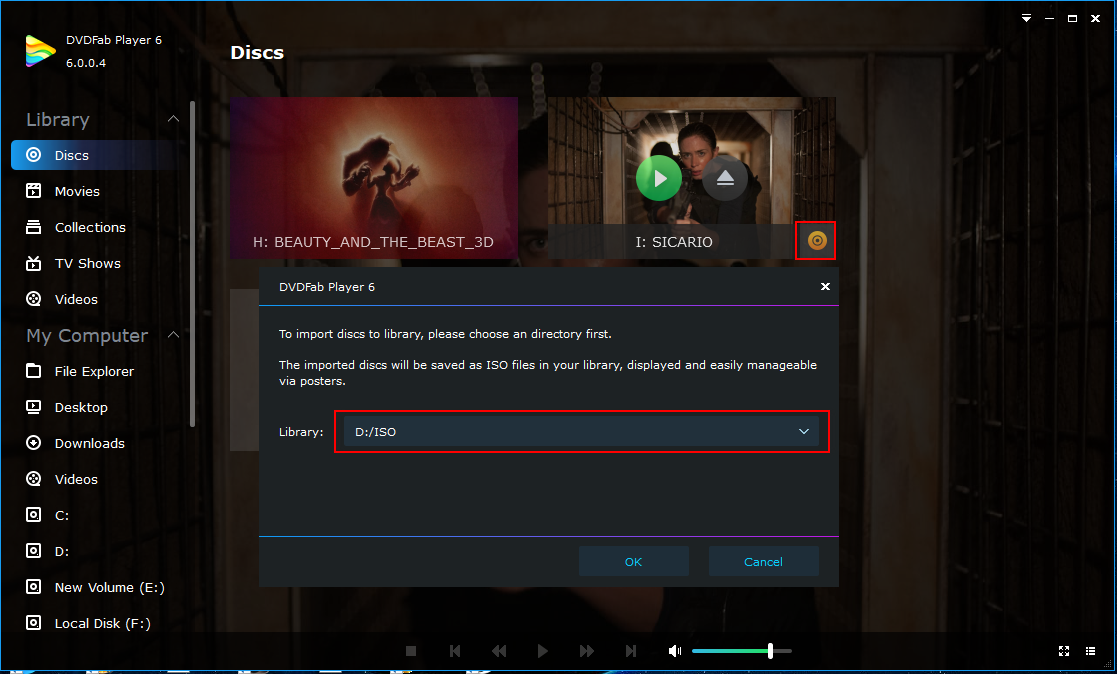The image size is (1117, 674).
Task: Skip to previous chapter
Action: click(x=454, y=650)
